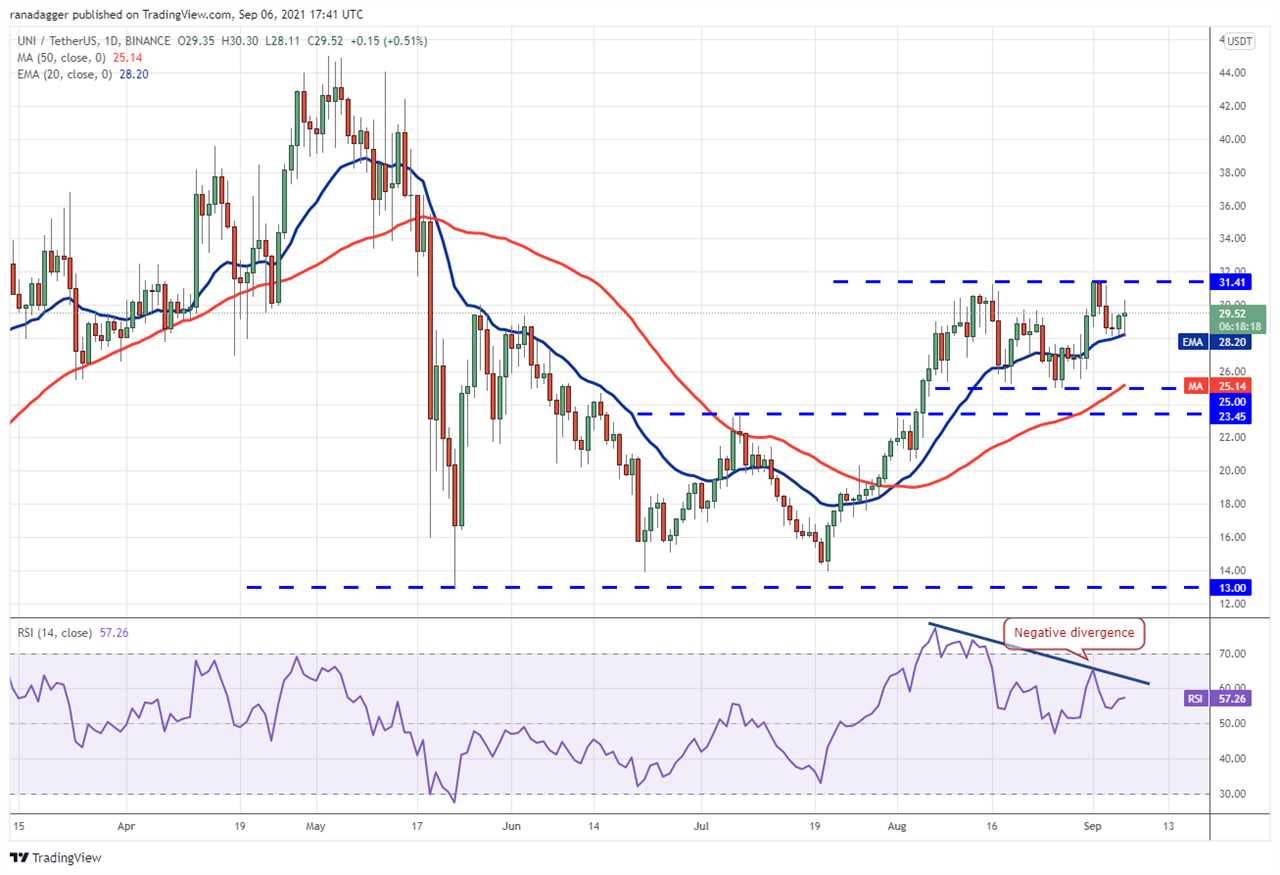Select the dashed 13.00 support line
The height and width of the screenshot is (875, 1280).
727,587
